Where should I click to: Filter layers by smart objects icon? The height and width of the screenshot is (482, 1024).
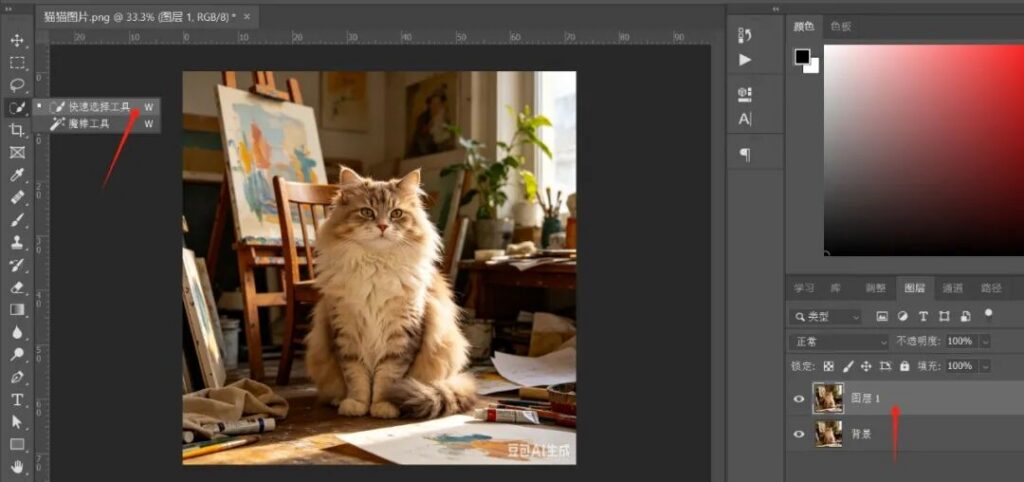pos(966,317)
